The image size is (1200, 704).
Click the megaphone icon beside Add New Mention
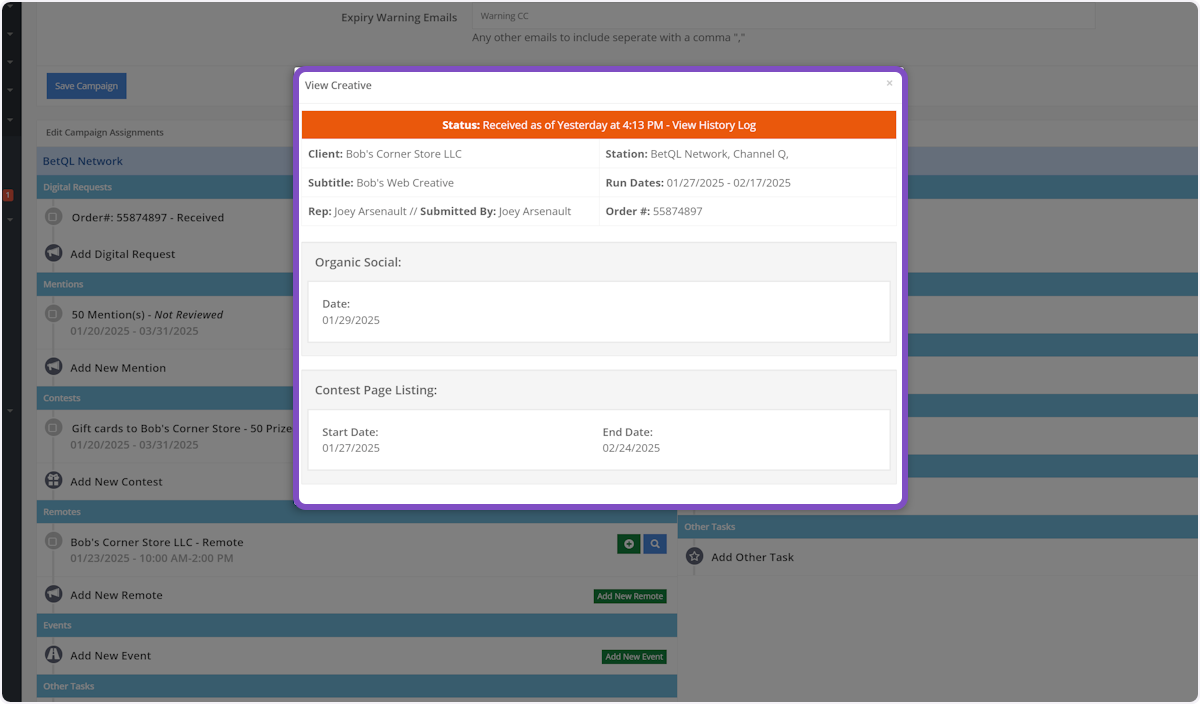(x=54, y=367)
